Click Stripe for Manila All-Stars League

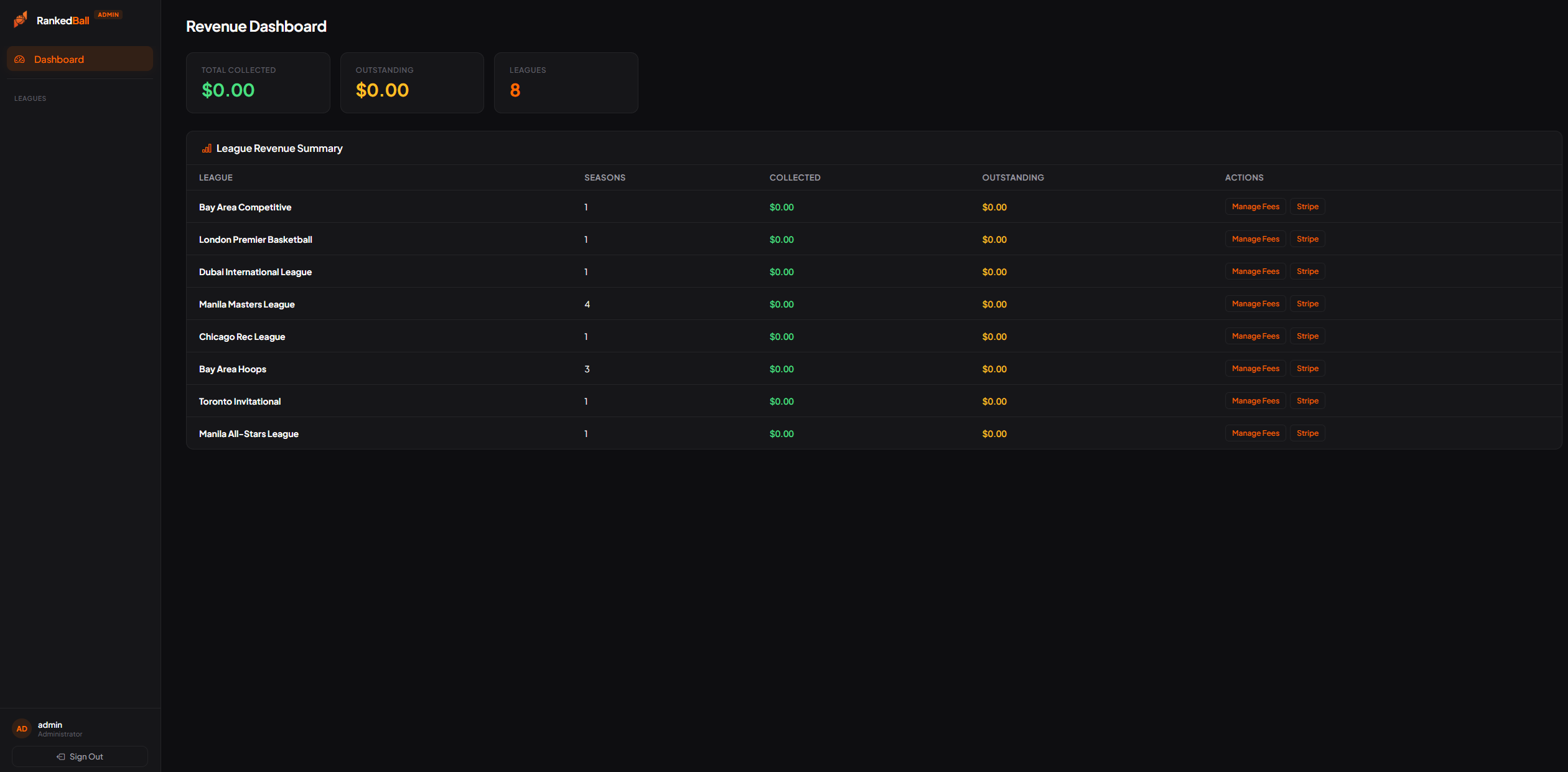[1307, 433]
